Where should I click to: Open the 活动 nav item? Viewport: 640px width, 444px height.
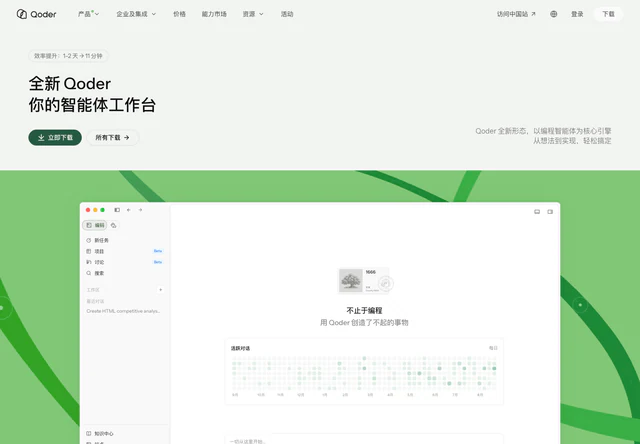287,14
